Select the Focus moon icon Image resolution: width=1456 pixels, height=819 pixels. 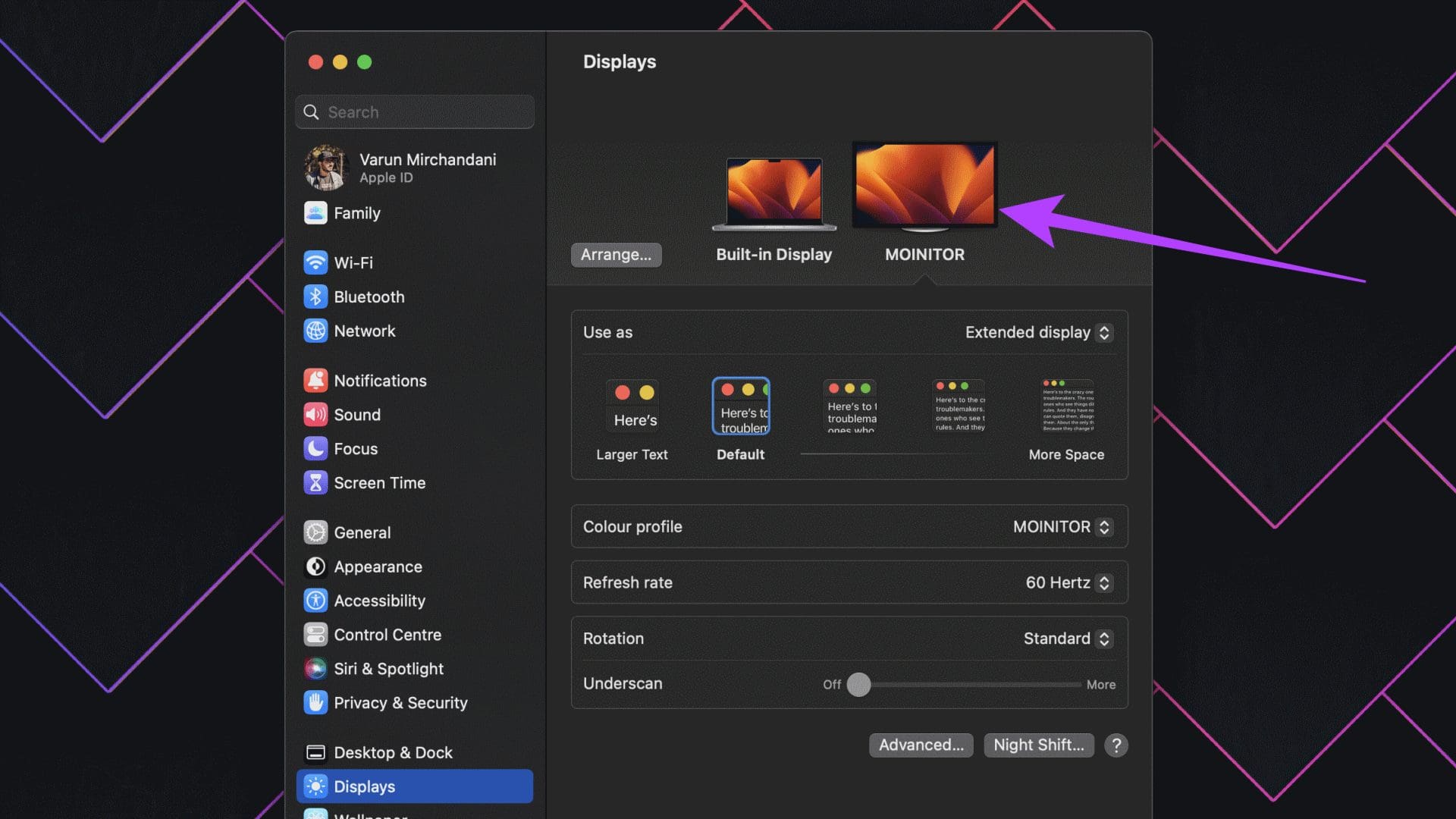pos(315,448)
